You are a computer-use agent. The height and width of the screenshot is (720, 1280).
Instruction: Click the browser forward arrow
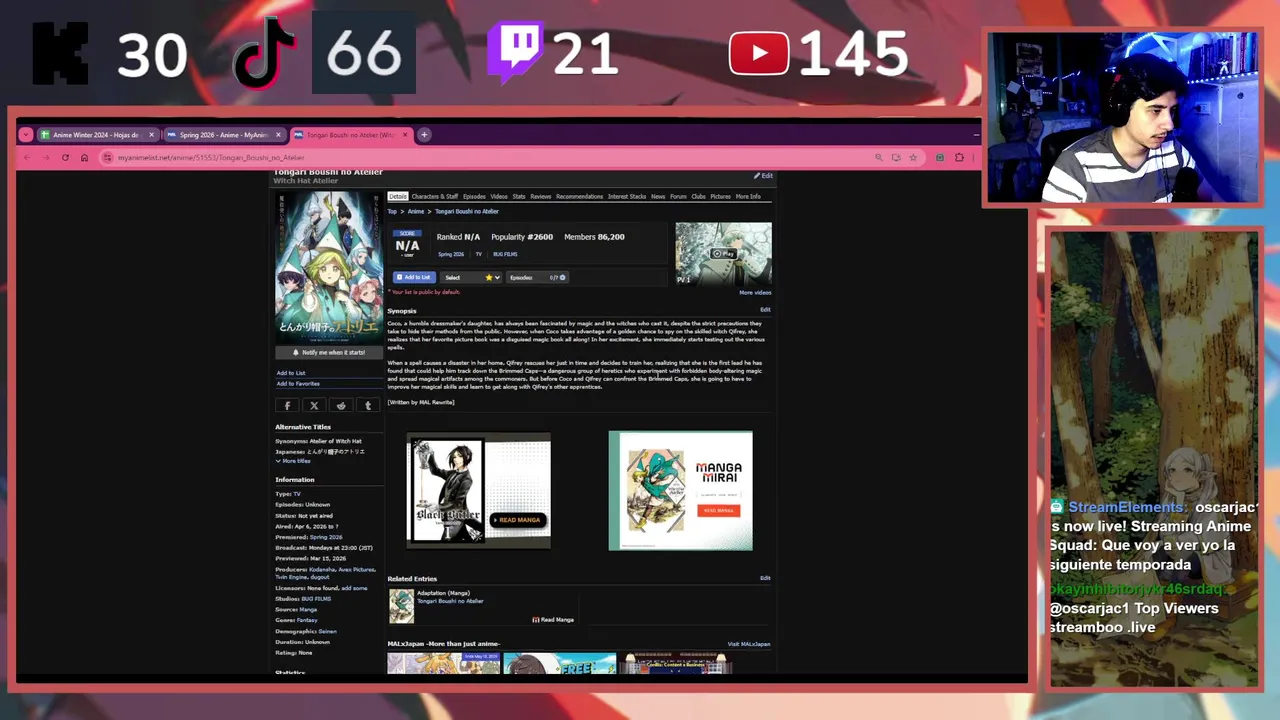coord(45,157)
